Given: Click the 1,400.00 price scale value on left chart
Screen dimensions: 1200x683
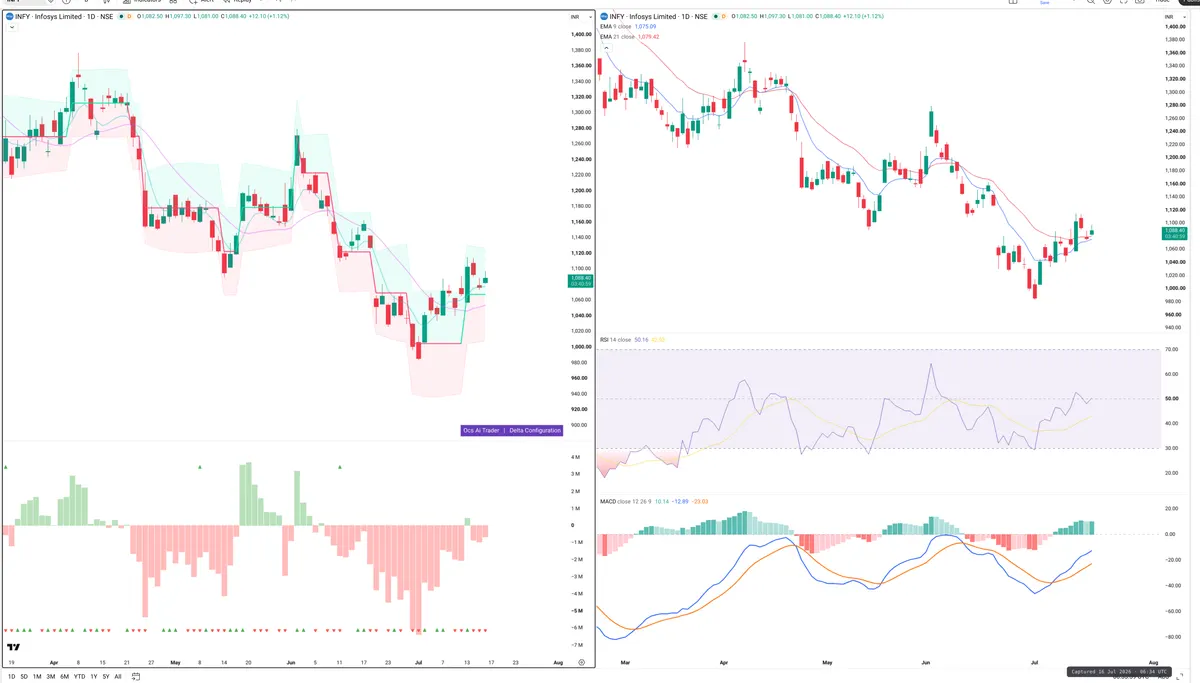Looking at the screenshot, I should coord(581,34).
